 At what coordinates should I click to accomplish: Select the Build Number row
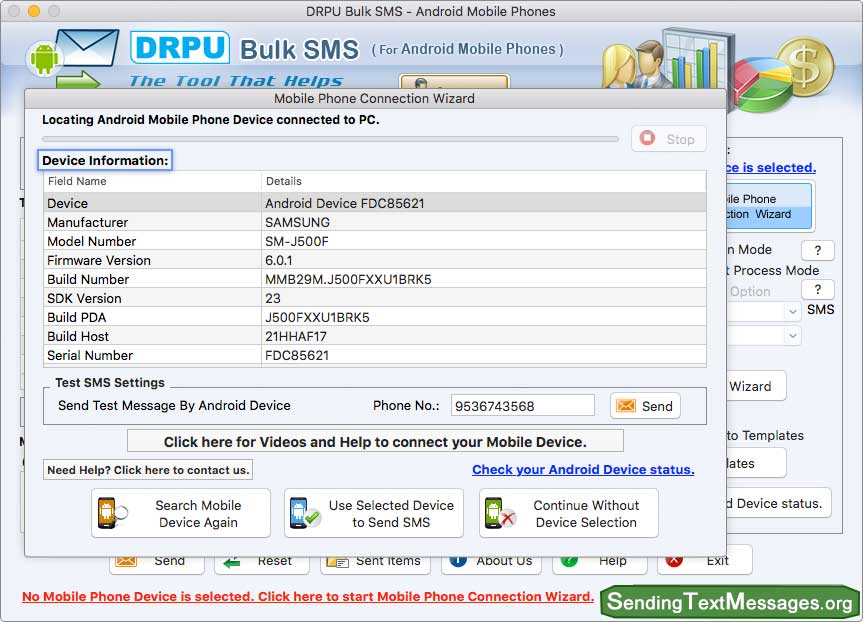tap(375, 279)
